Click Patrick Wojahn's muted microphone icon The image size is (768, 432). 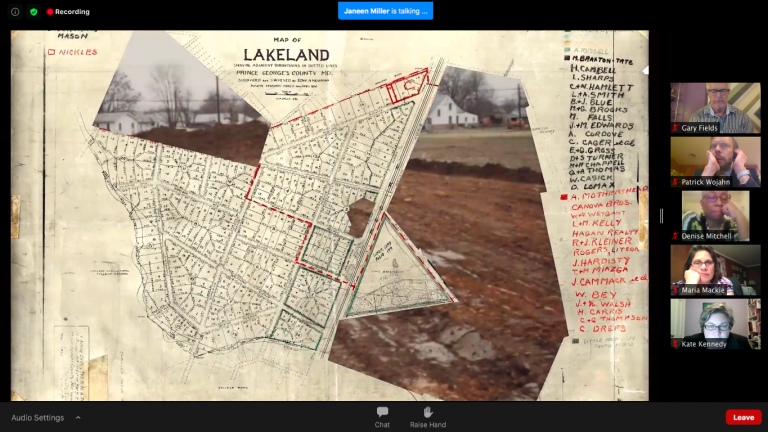pos(676,182)
